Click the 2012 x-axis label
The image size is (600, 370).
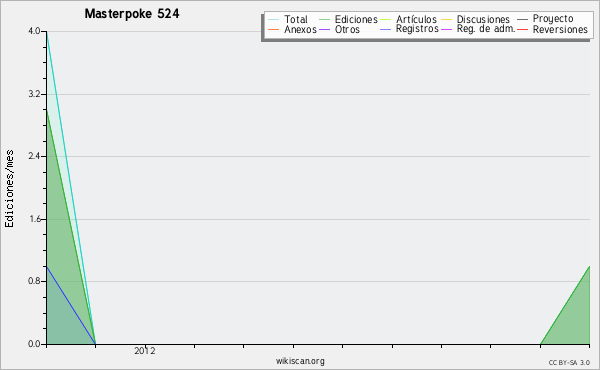pyautogui.click(x=145, y=351)
